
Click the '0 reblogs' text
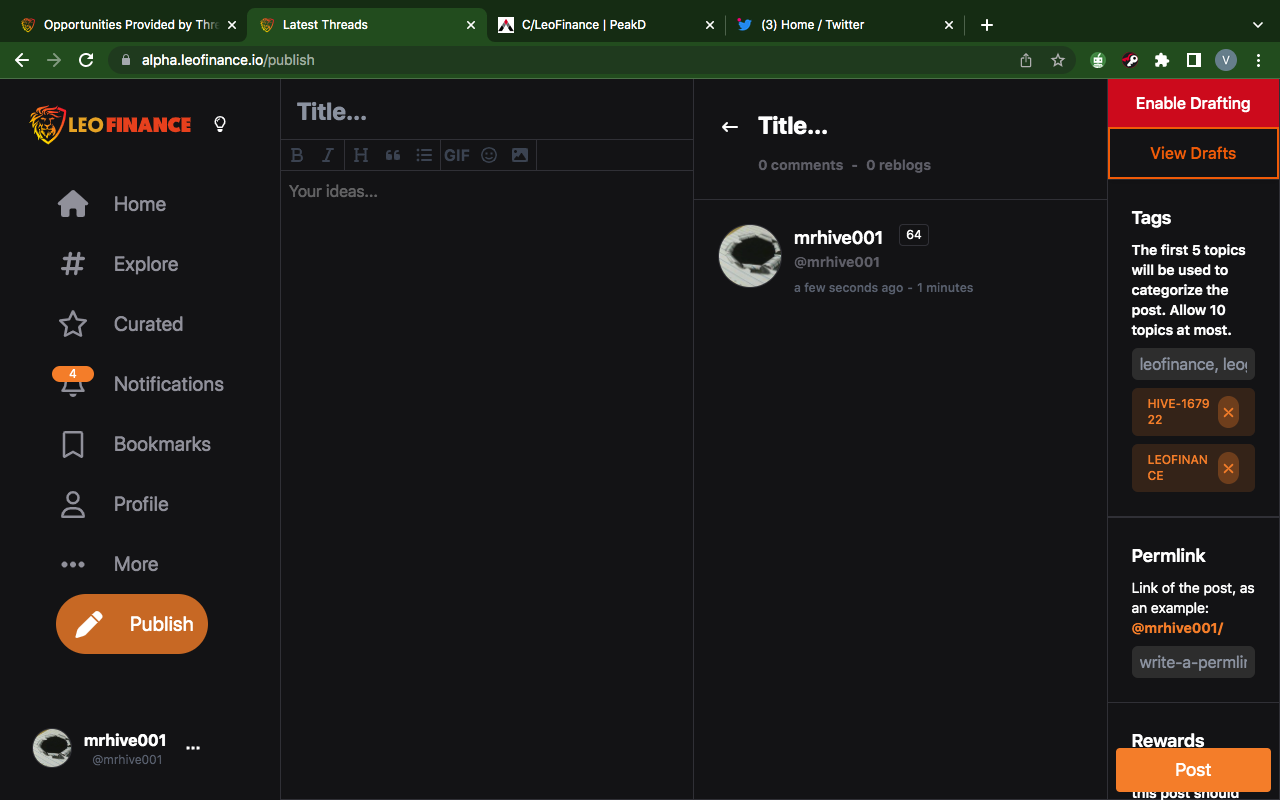(898, 165)
